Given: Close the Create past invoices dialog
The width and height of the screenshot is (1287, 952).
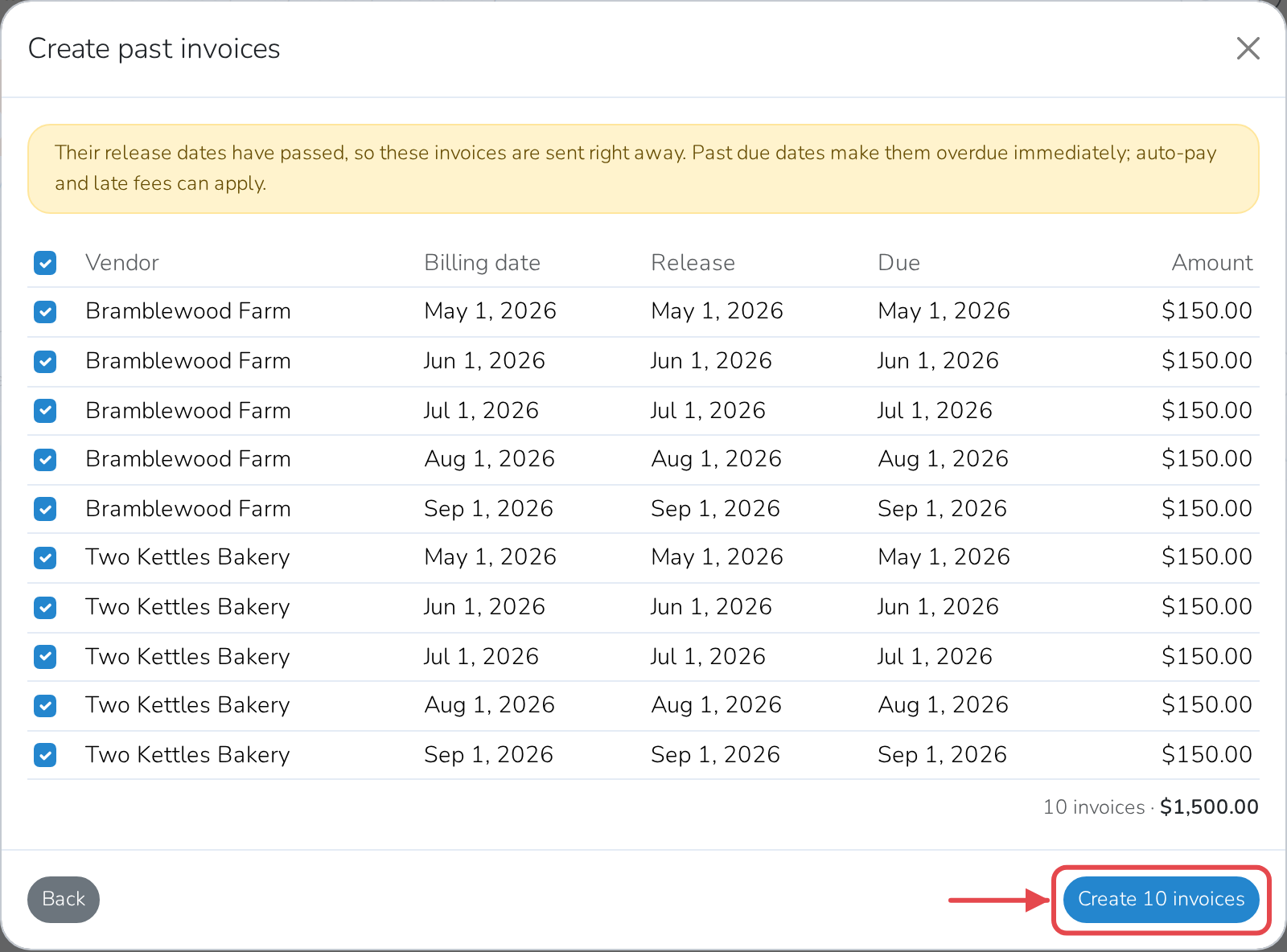Looking at the screenshot, I should coord(1248,48).
